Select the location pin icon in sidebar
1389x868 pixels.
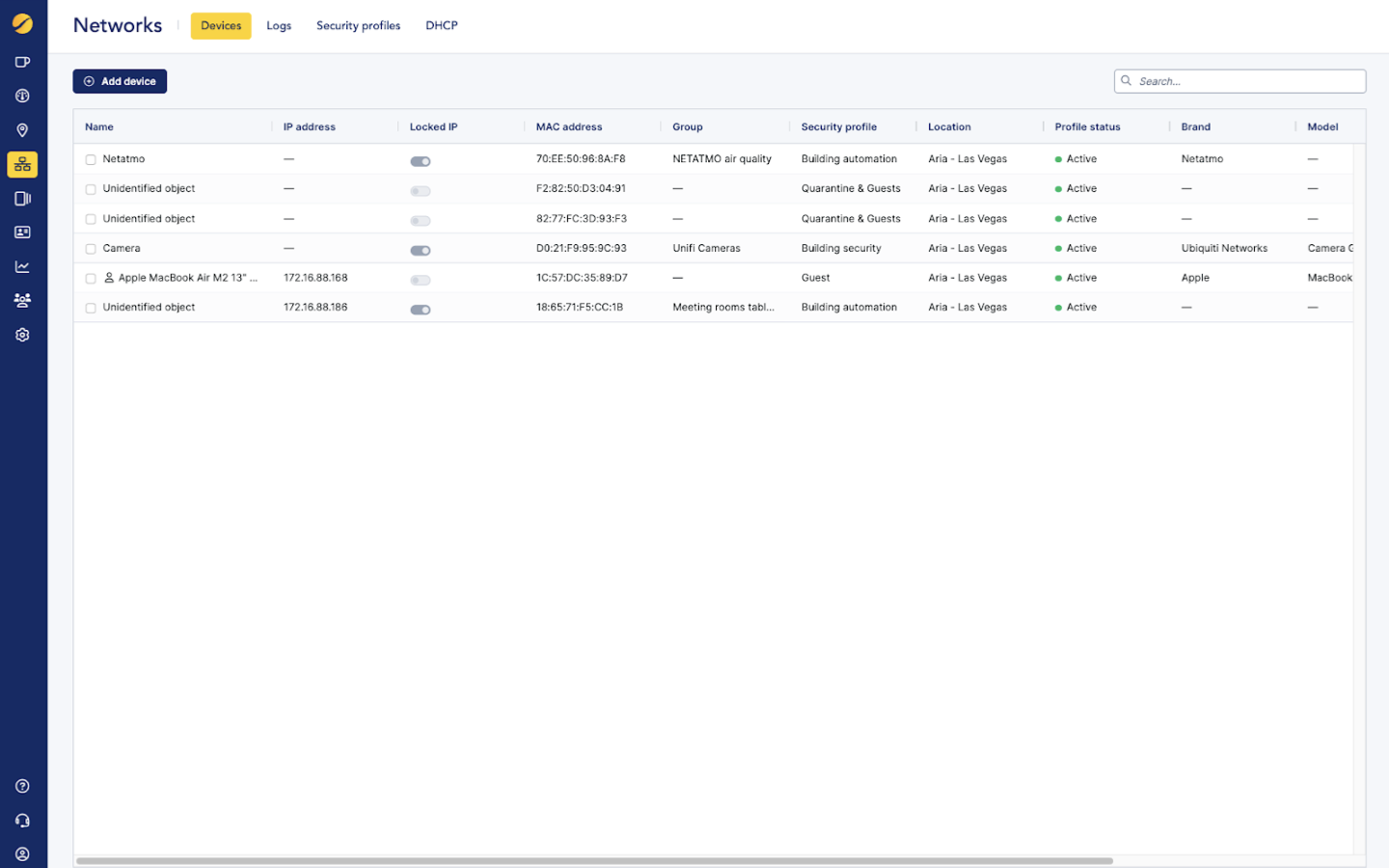click(x=22, y=129)
